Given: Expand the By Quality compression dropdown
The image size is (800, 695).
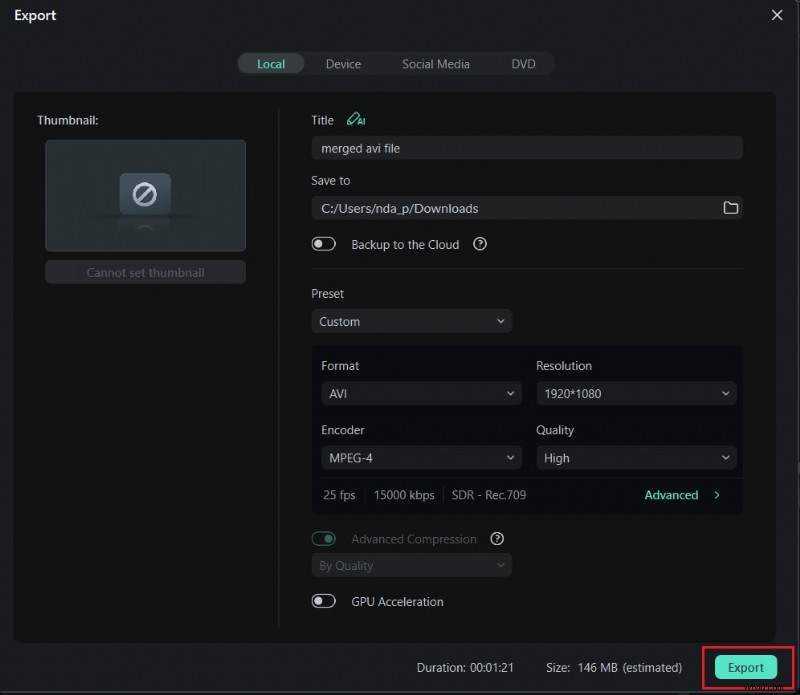Looking at the screenshot, I should click(x=411, y=565).
